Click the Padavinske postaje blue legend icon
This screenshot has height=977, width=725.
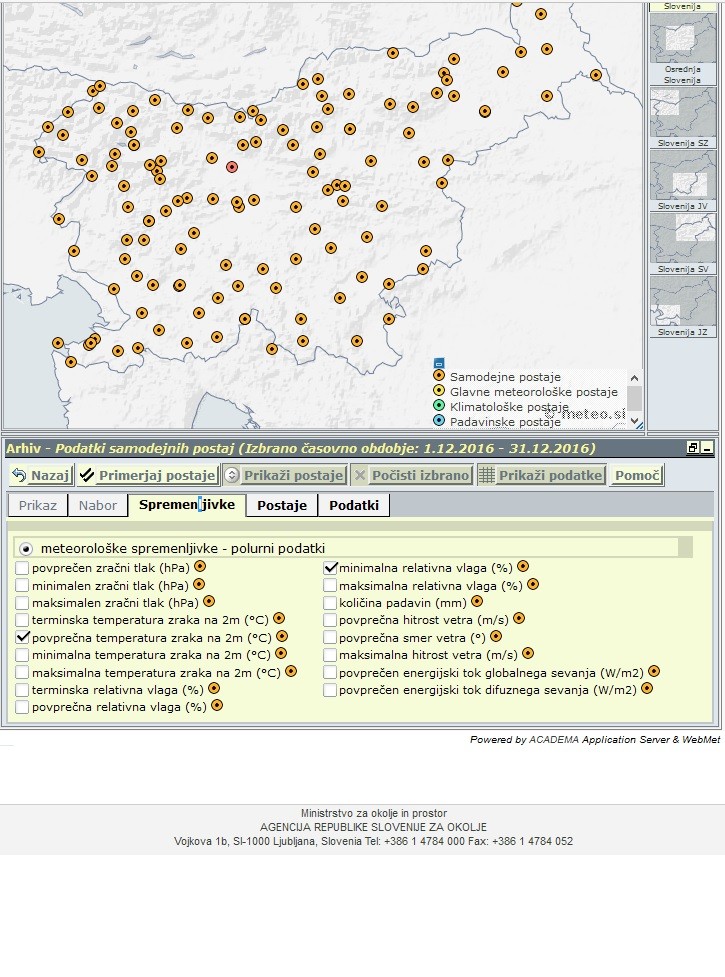coord(438,421)
